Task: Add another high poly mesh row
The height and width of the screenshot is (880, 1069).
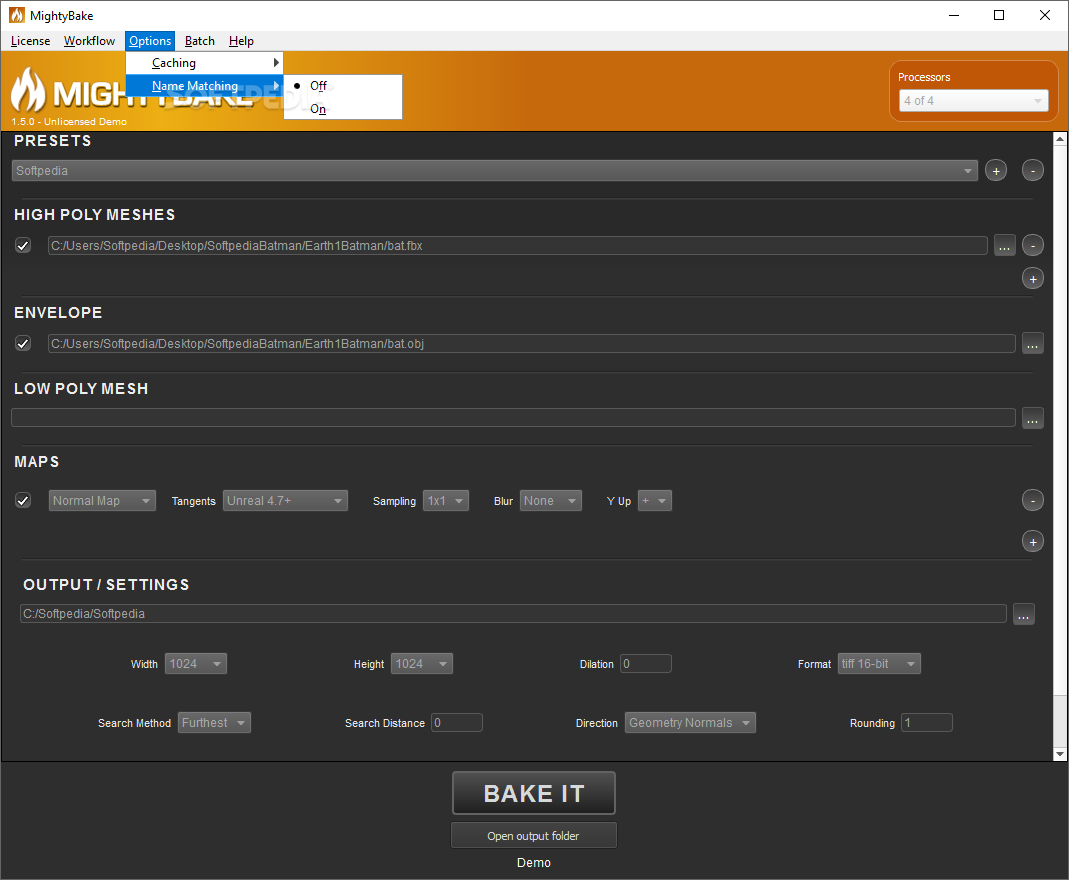Action: (x=1032, y=278)
